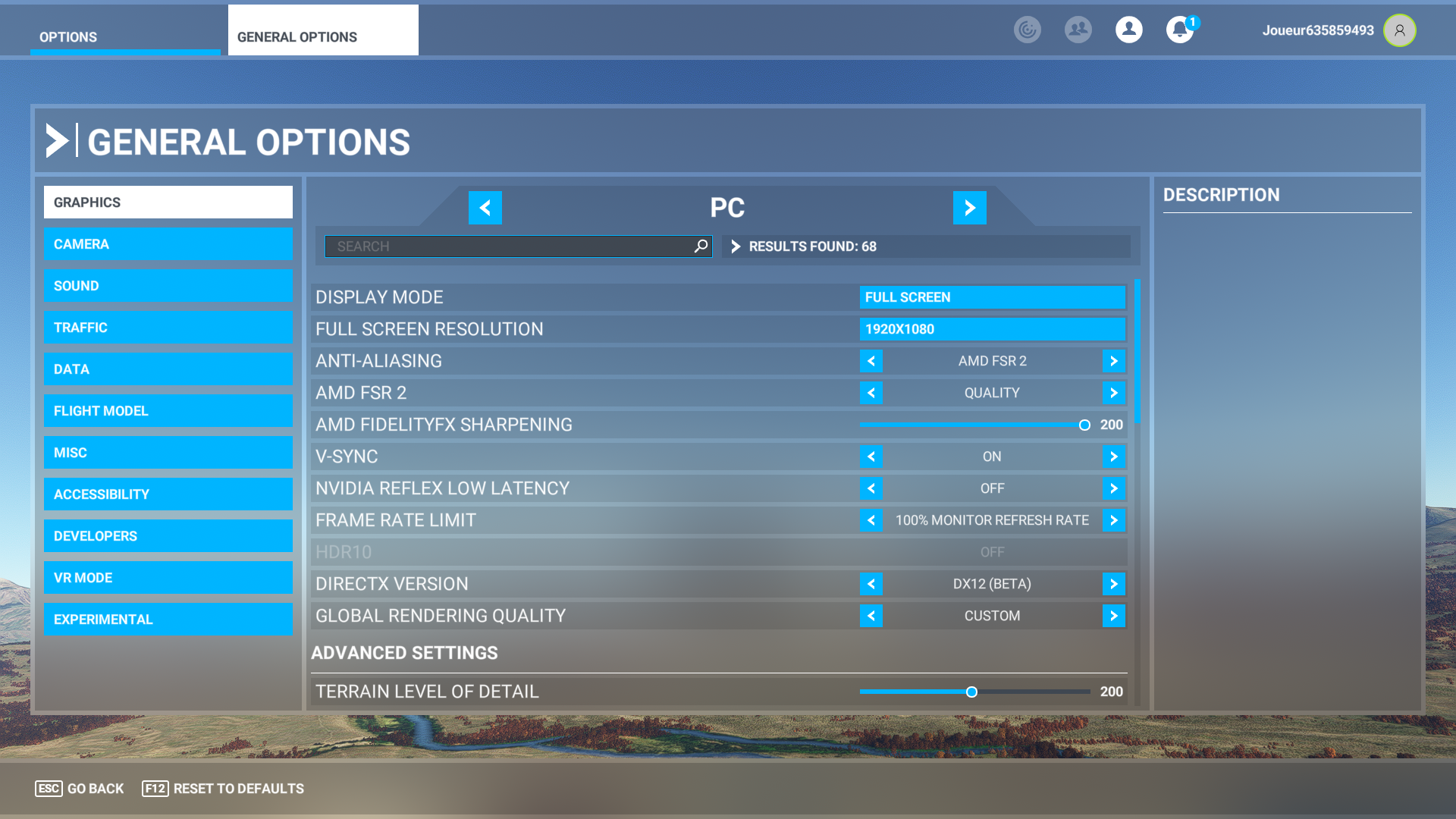This screenshot has width=1456, height=819.
Task: Toggle NVIDIA Reflex Low Latency with its right arrow
Action: [x=1113, y=488]
